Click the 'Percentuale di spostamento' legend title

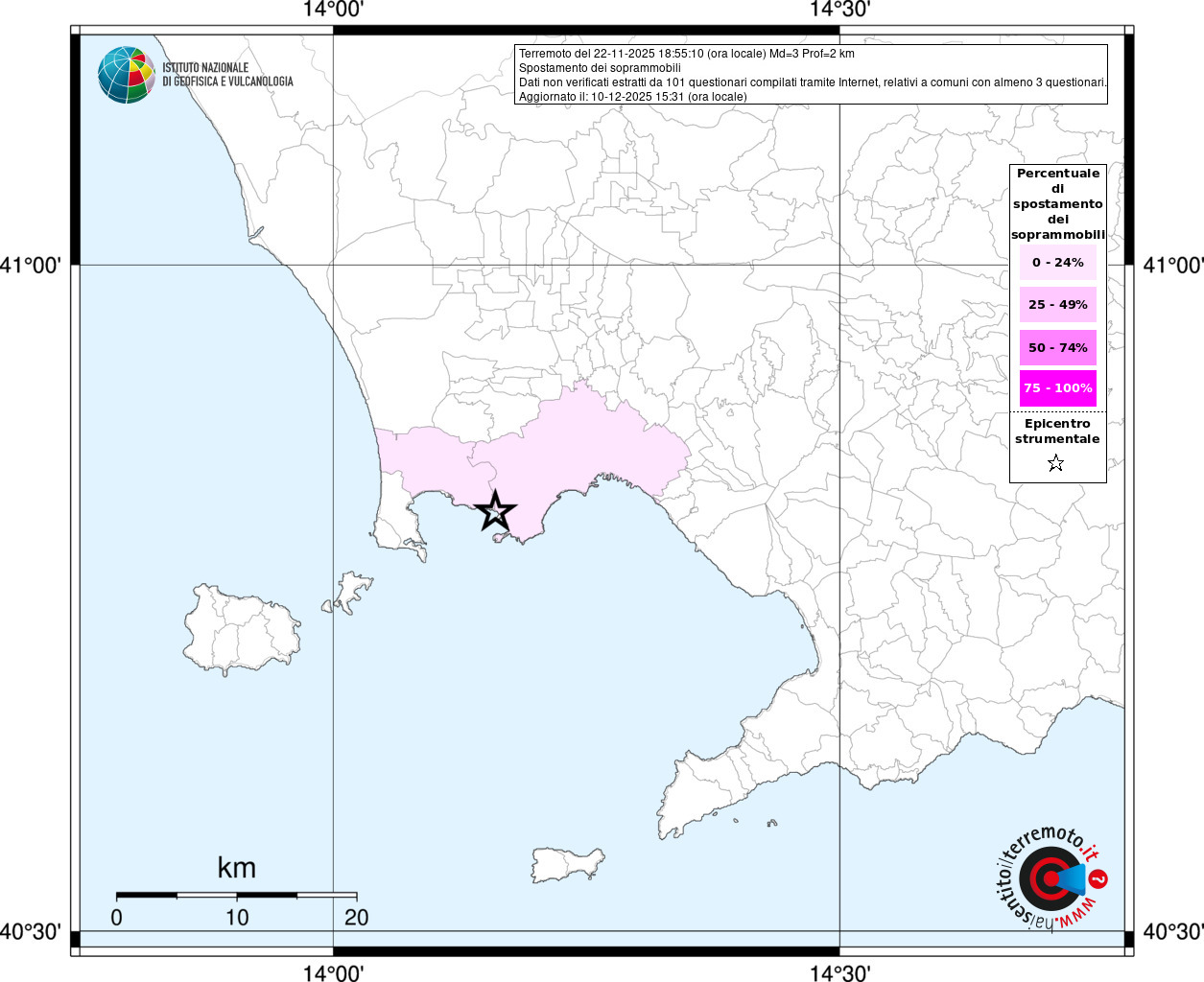(x=1058, y=204)
